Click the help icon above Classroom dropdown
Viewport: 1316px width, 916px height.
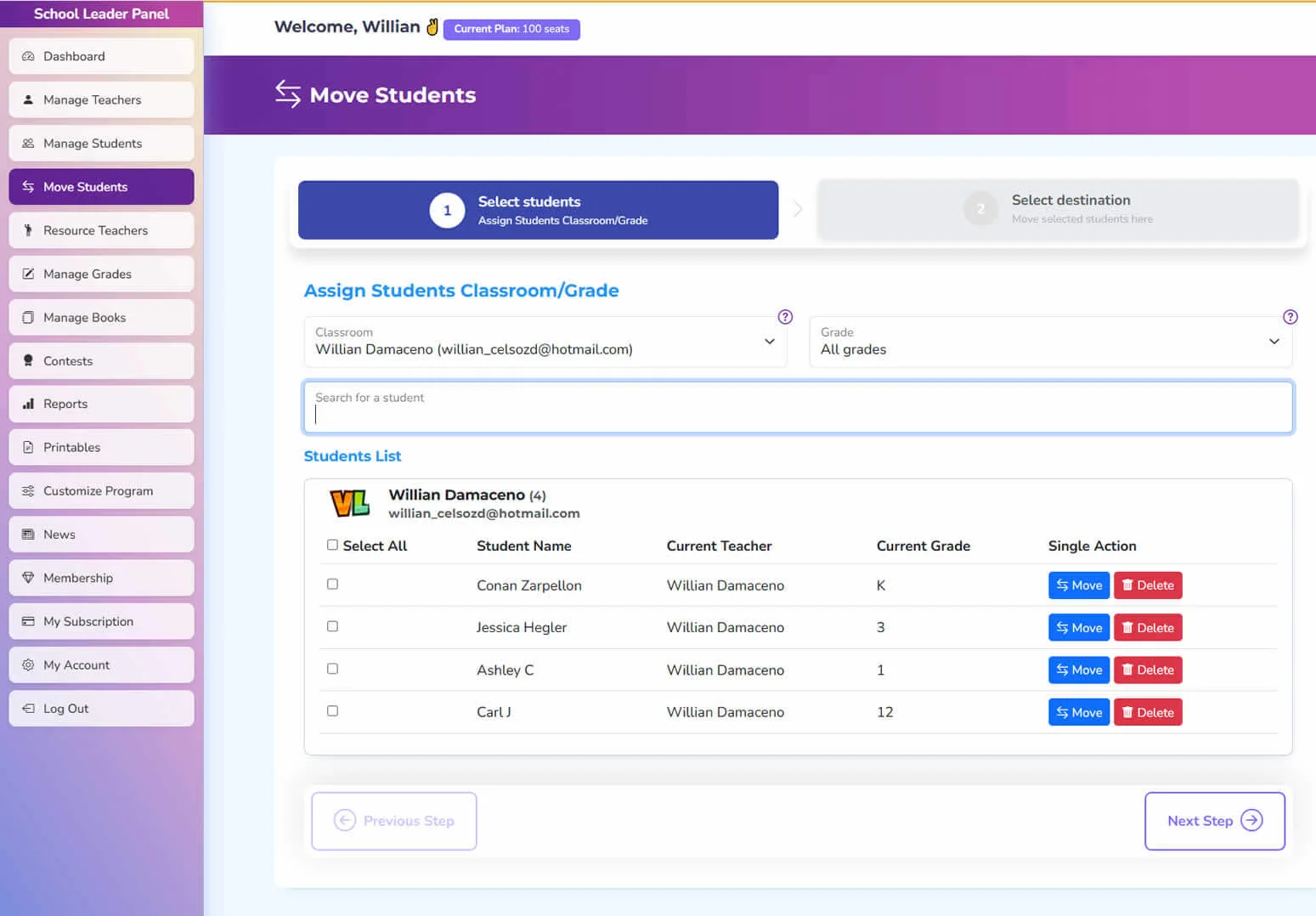tap(785, 317)
